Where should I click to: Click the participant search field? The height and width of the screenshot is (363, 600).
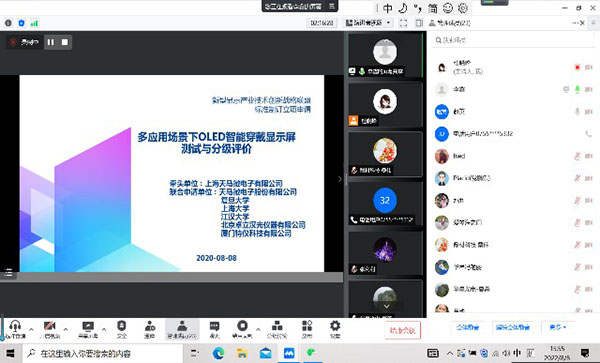pyautogui.click(x=513, y=40)
